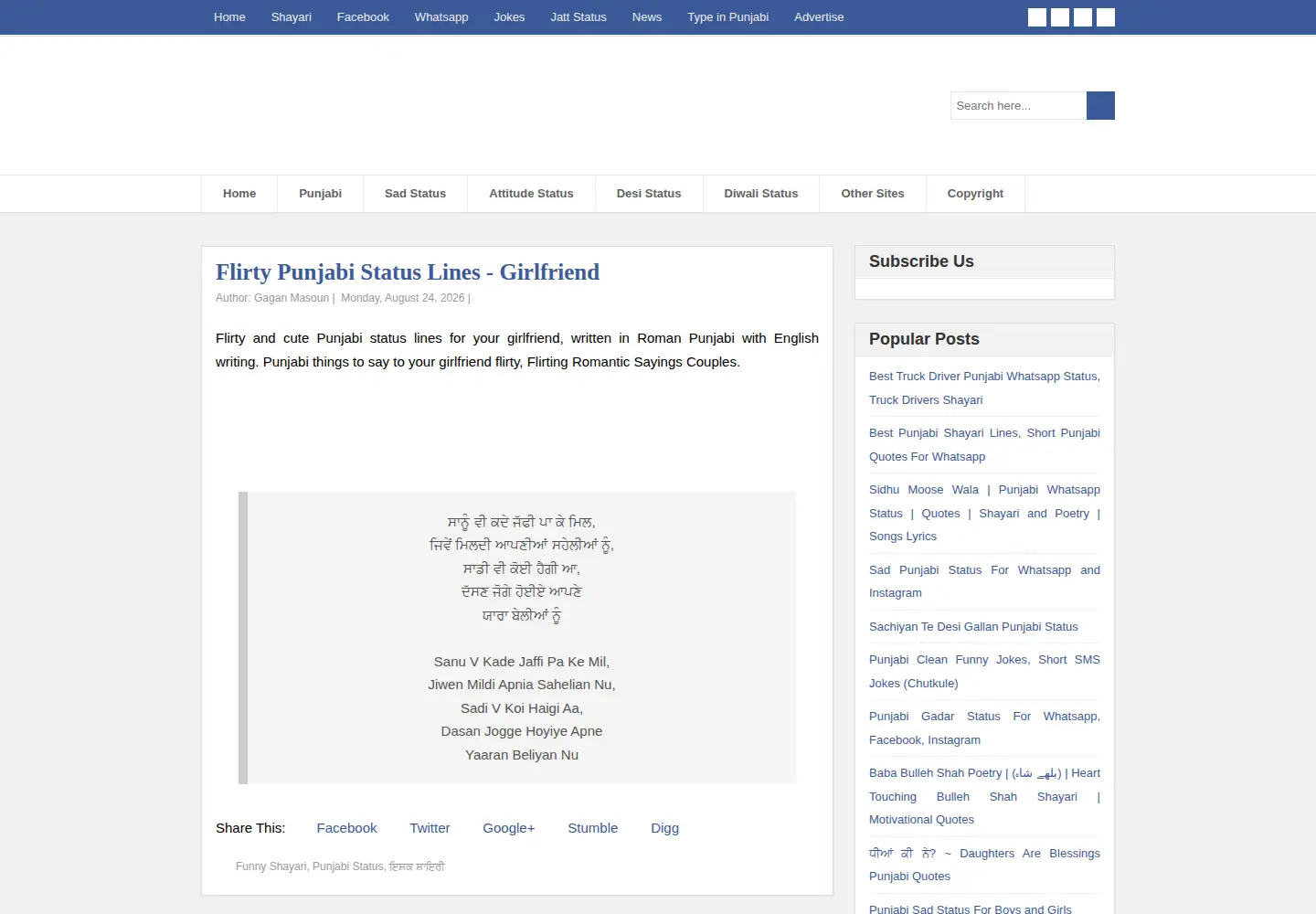Open 'Baba Bulleh Shah Poetry' popular post
Viewport: 1316px width, 914px height.
984,796
